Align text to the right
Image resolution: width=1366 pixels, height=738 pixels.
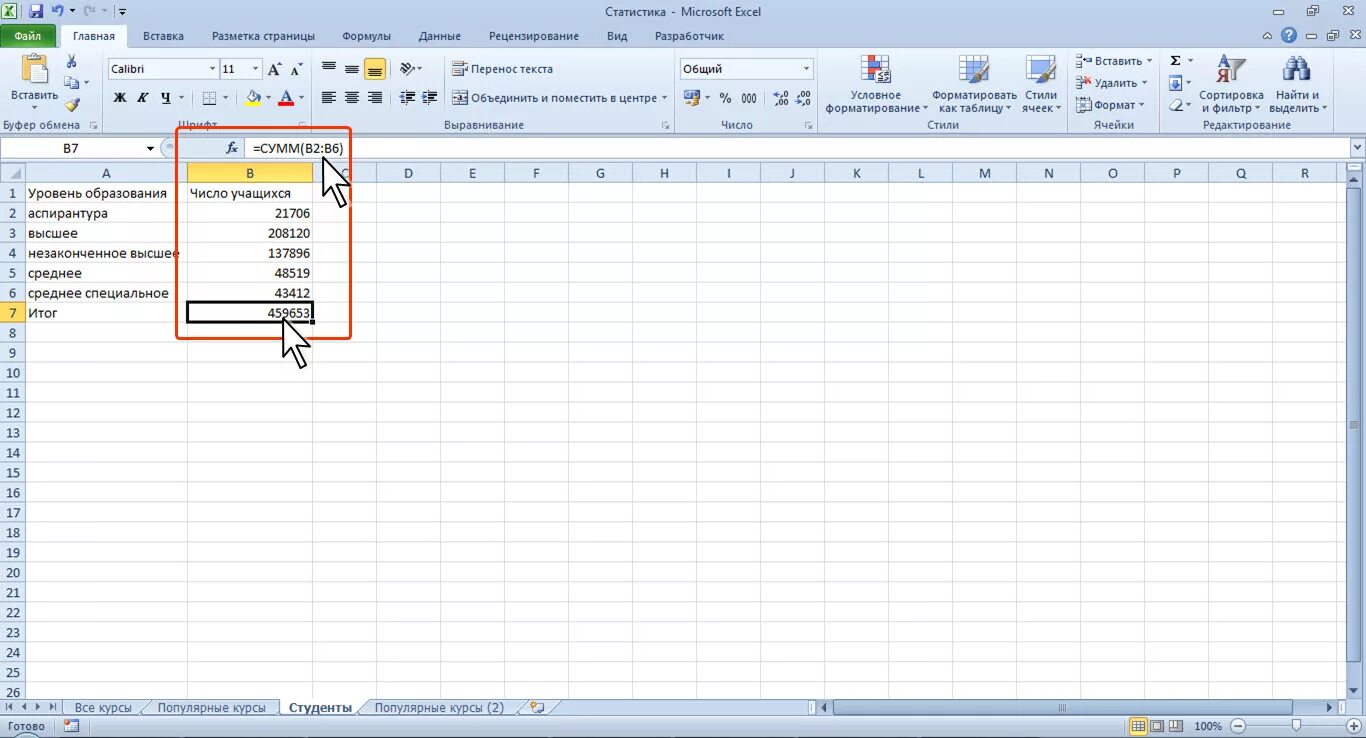click(375, 98)
